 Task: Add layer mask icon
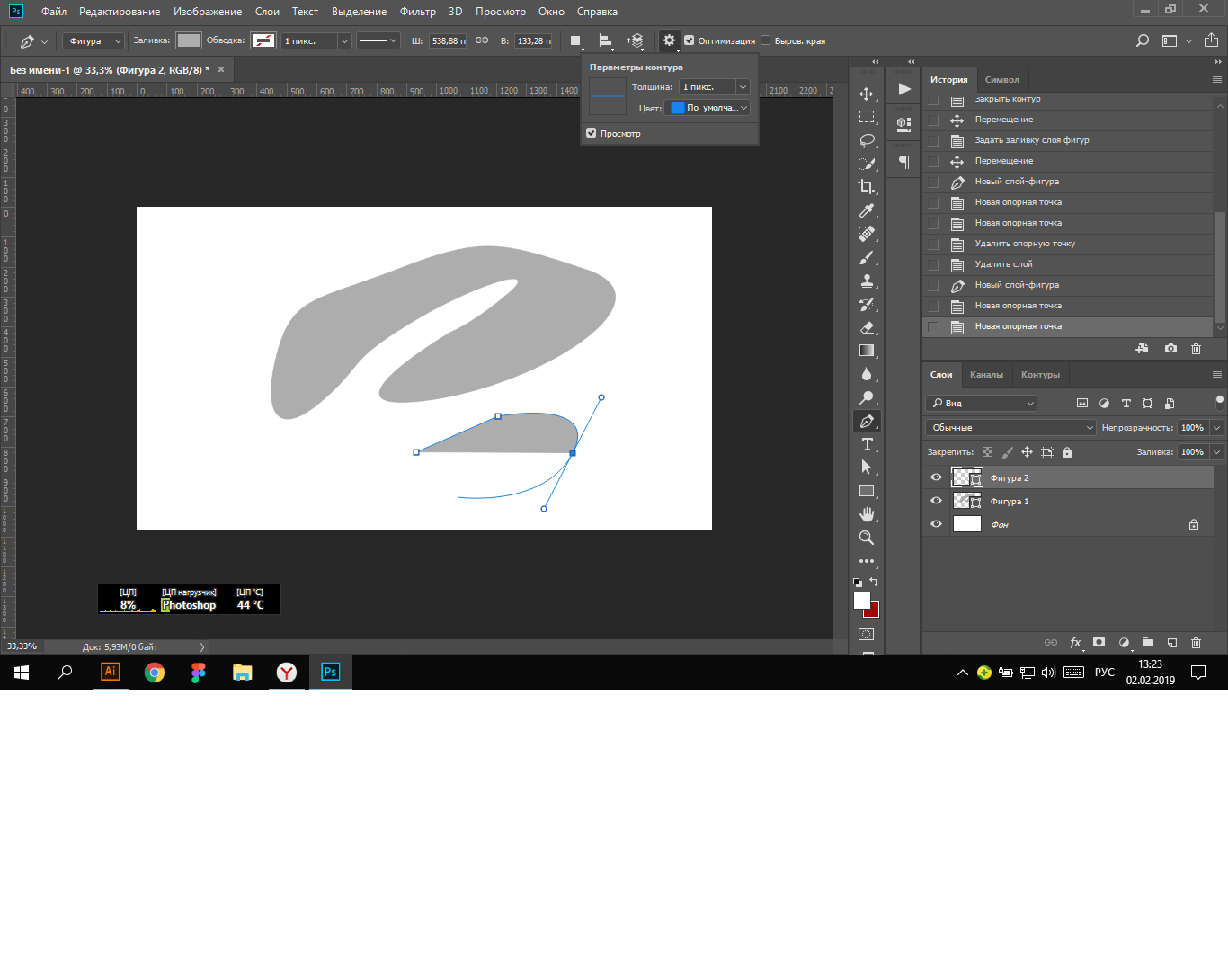1099,643
